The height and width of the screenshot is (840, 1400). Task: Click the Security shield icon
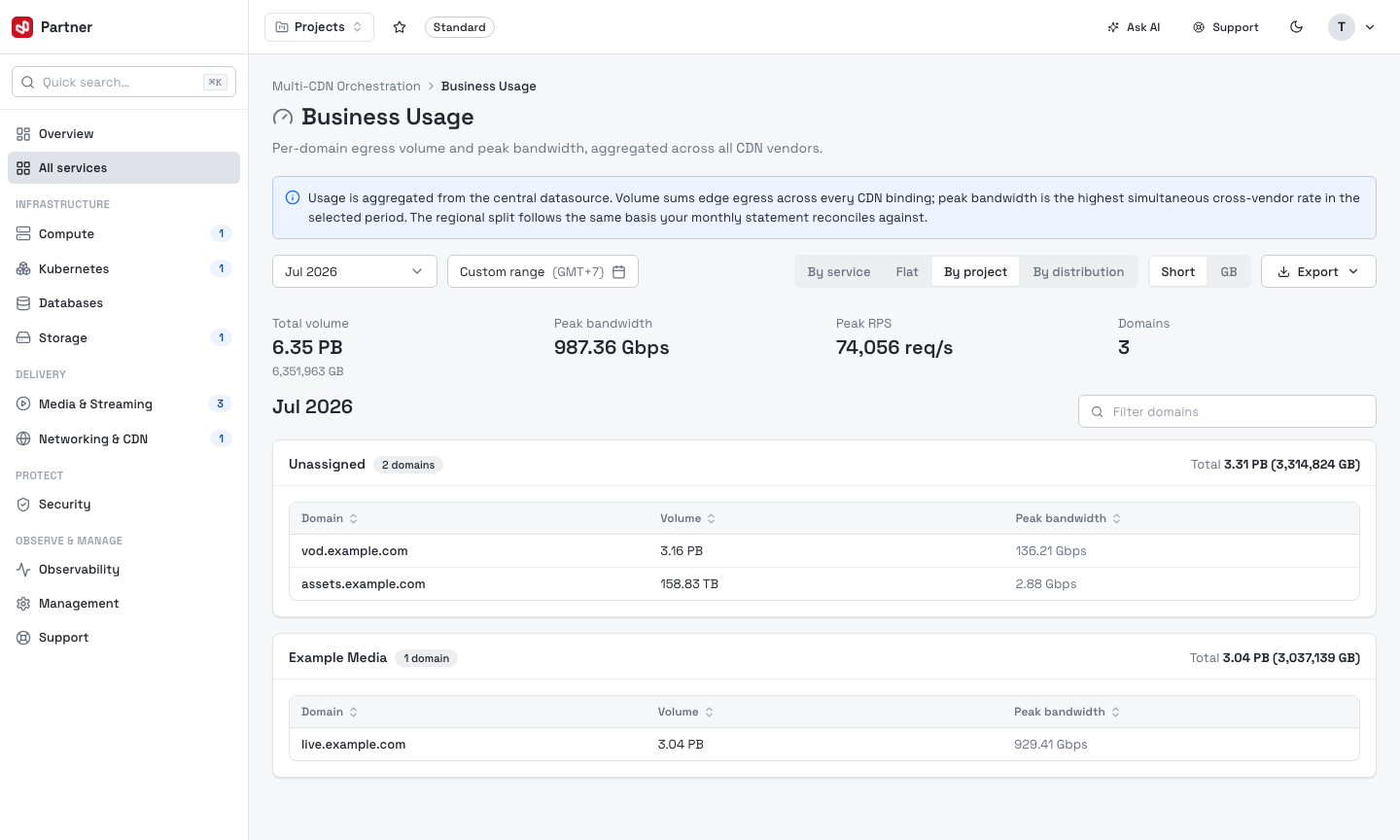coord(23,505)
